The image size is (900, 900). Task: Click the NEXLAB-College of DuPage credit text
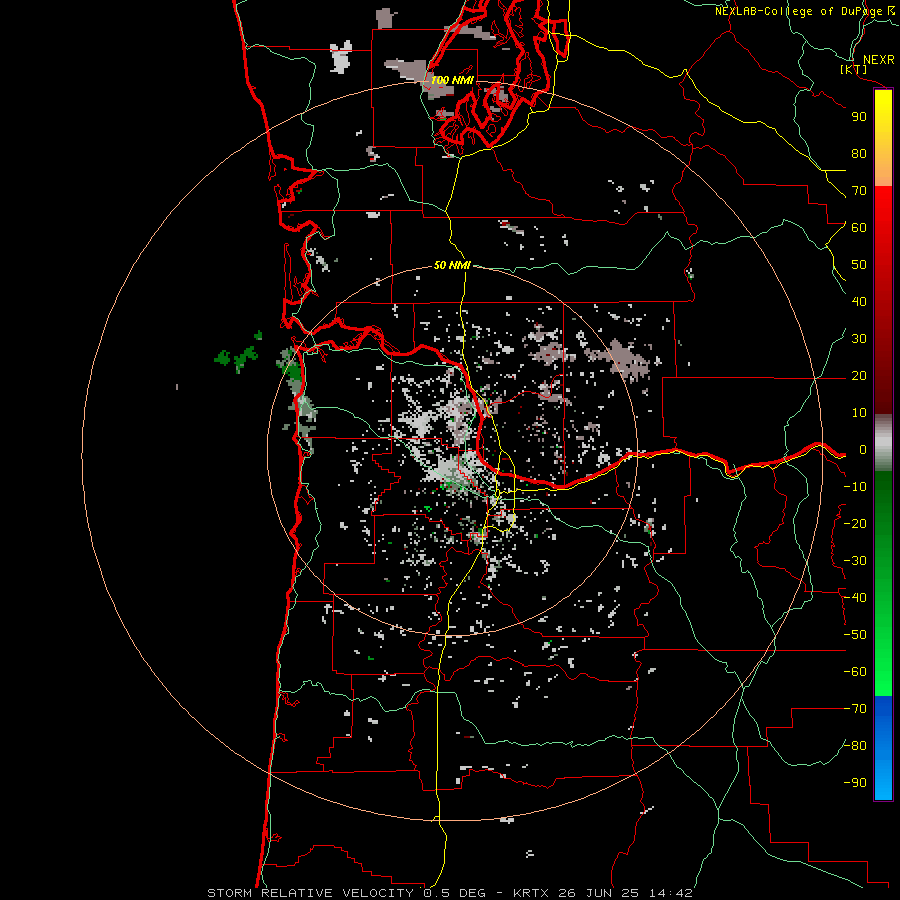point(799,11)
